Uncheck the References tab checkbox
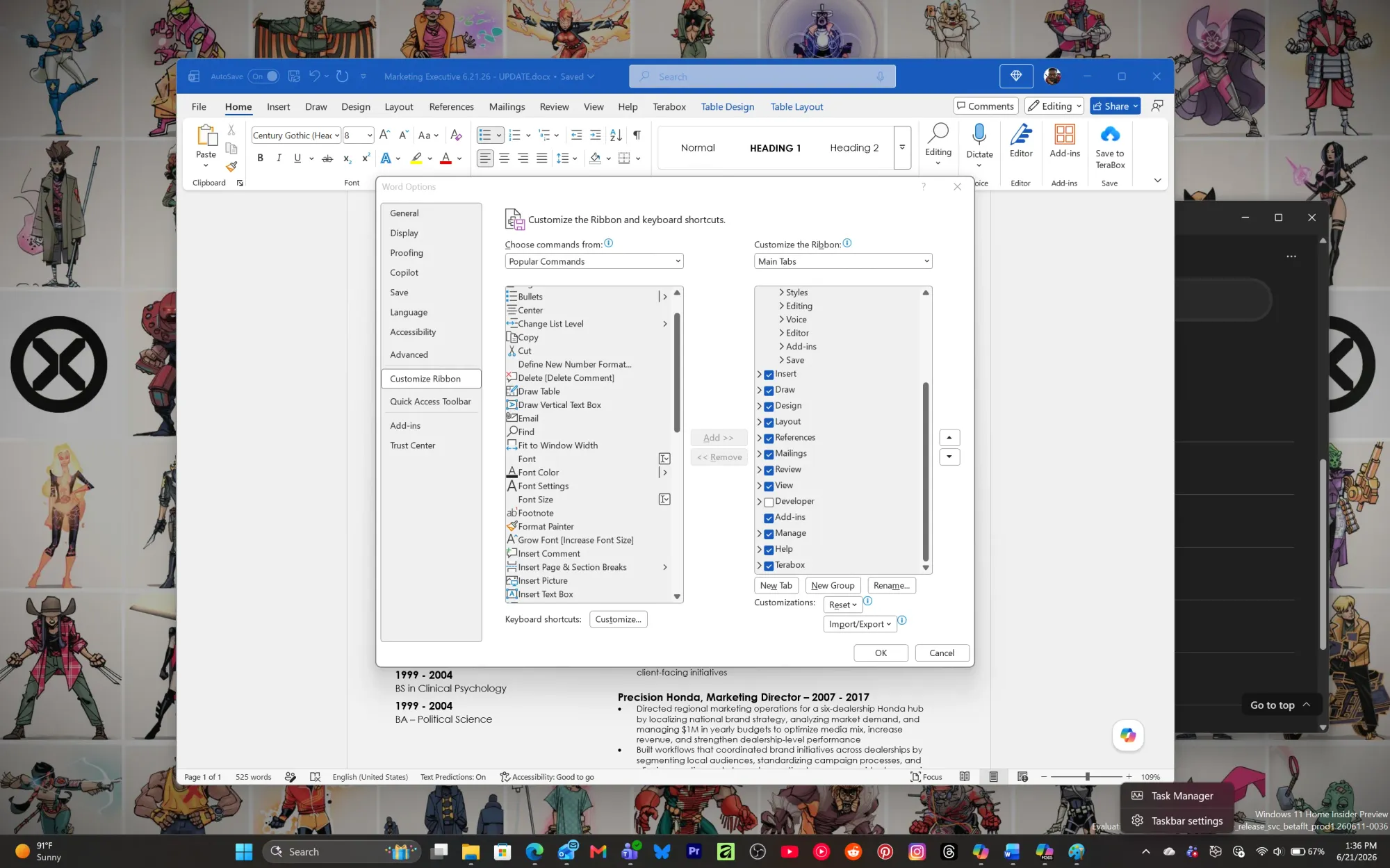This screenshot has height=868, width=1390. pyautogui.click(x=769, y=439)
